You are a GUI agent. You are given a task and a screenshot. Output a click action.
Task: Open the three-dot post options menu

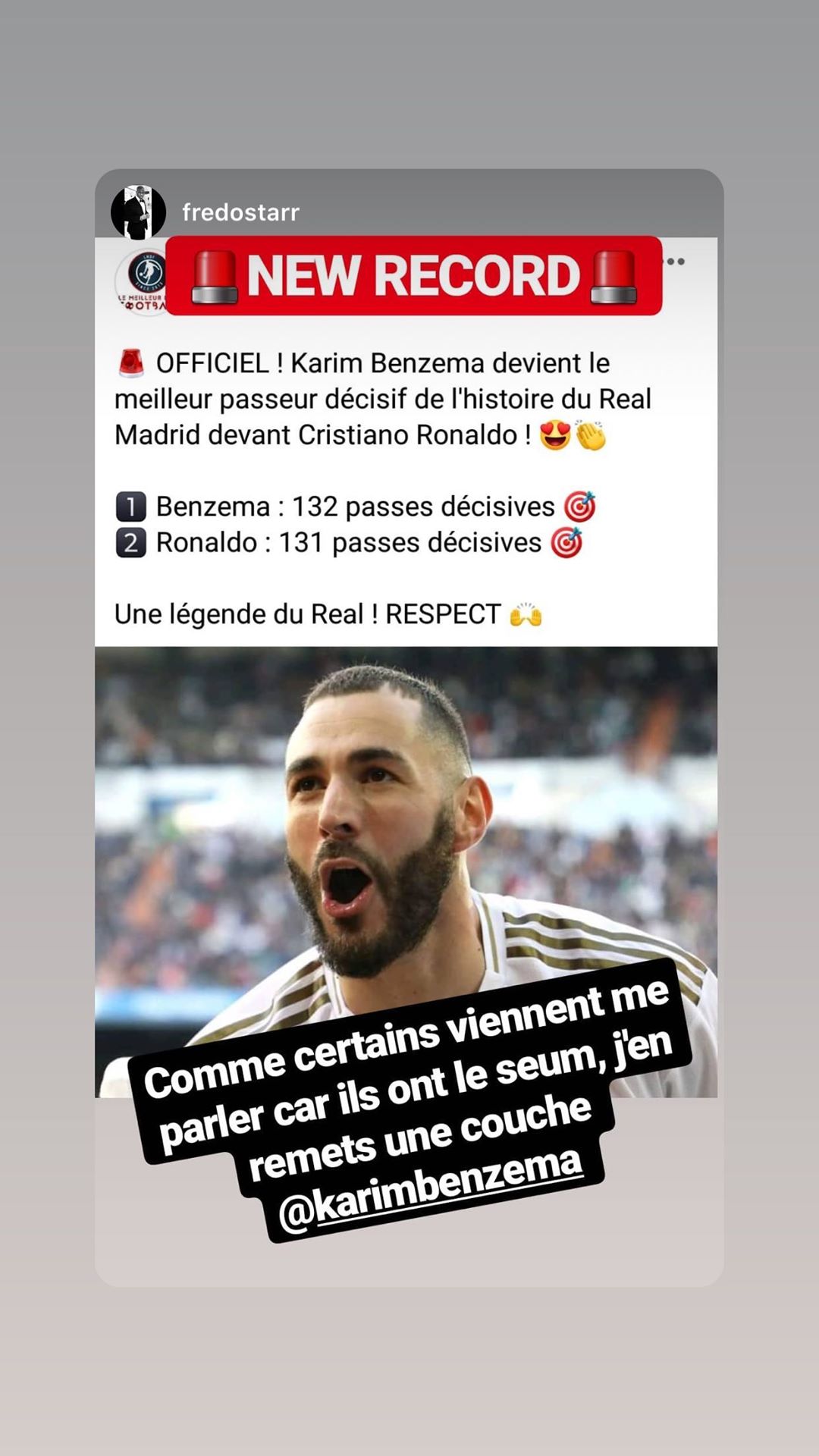[675, 262]
